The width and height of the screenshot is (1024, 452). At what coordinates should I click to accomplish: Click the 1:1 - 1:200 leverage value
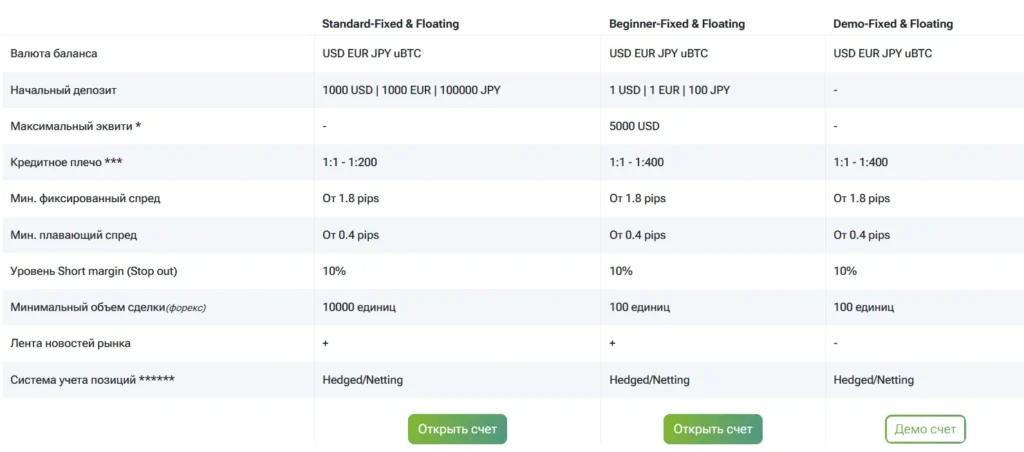click(349, 162)
